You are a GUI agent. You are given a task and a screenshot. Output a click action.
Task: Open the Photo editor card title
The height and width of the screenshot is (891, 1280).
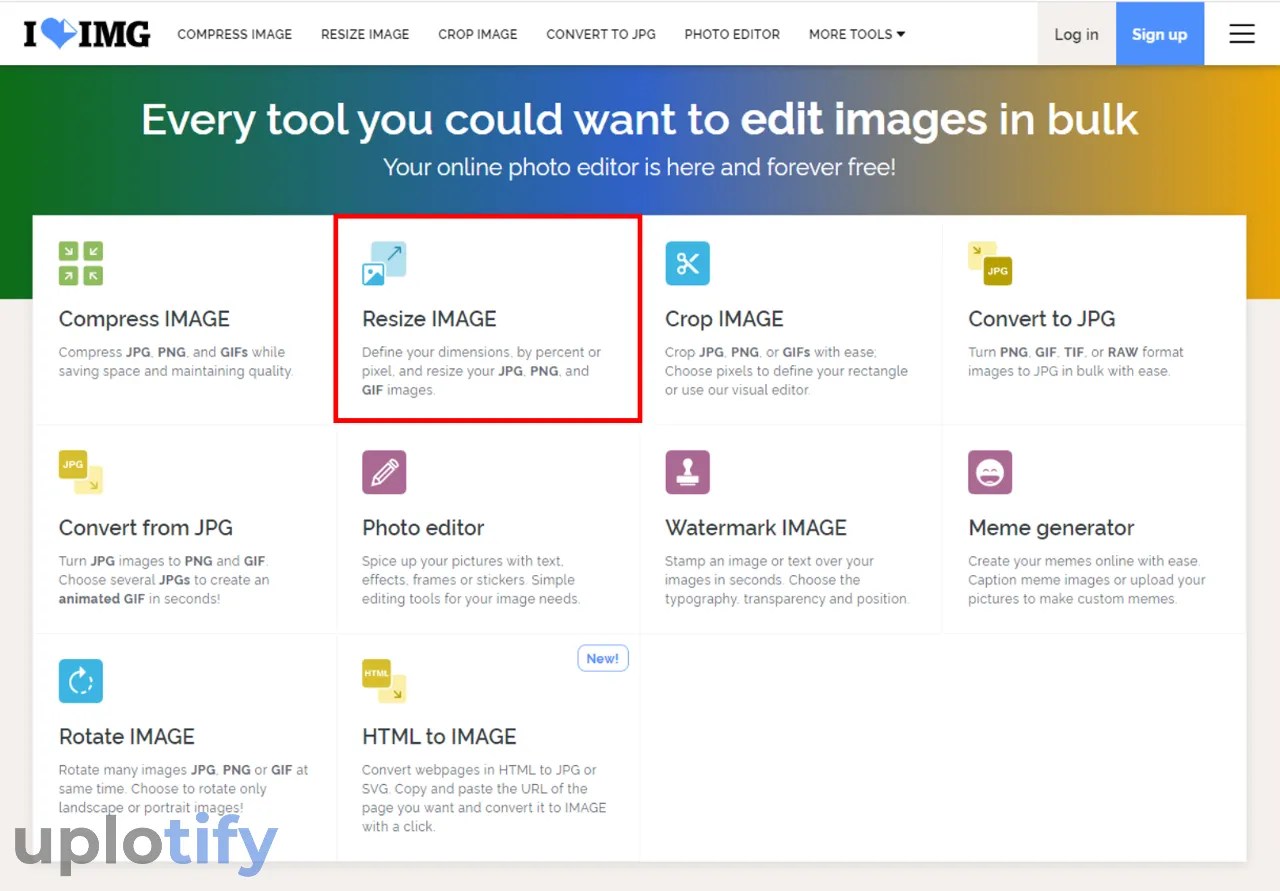tap(423, 528)
